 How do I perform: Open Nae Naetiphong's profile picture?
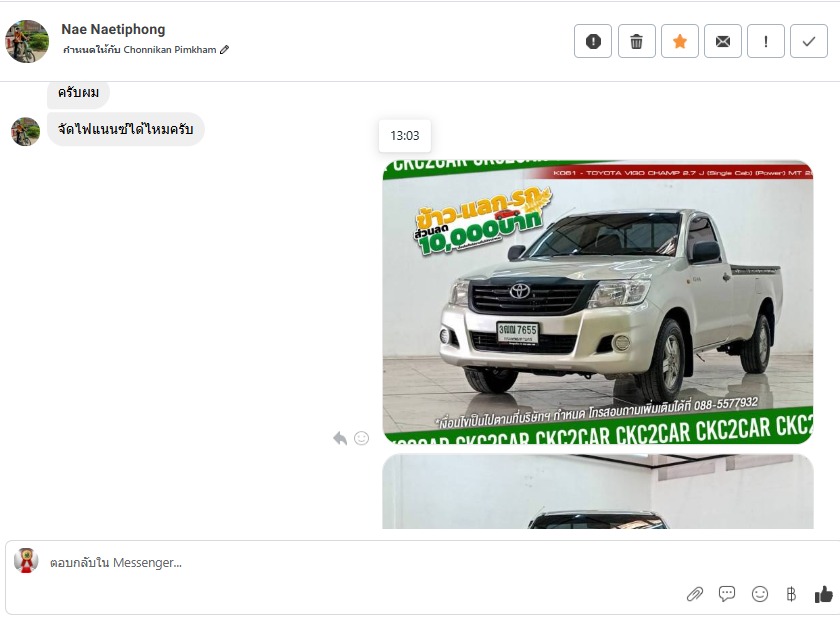tap(27, 41)
